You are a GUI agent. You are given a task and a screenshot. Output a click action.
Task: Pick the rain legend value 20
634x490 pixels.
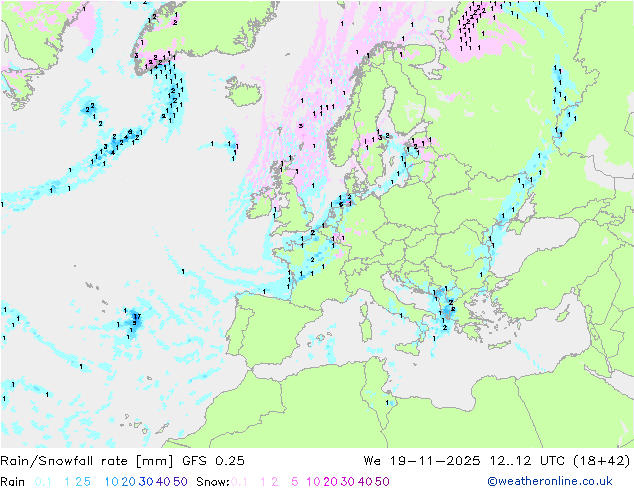(129, 482)
